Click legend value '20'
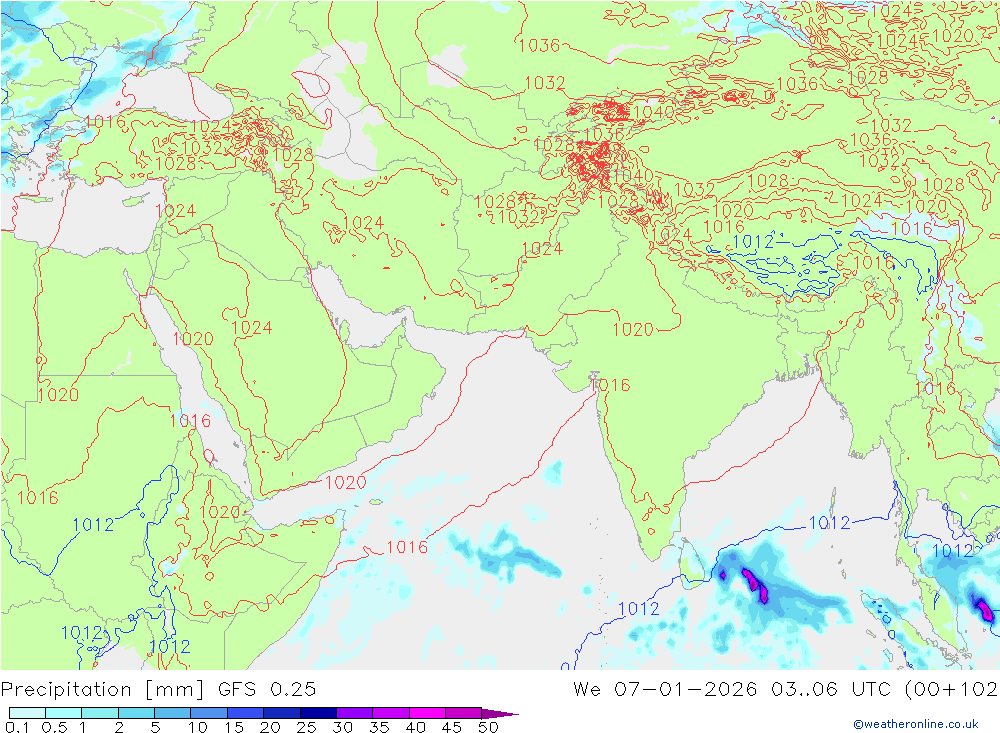The height and width of the screenshot is (733, 1000). pyautogui.click(x=270, y=727)
